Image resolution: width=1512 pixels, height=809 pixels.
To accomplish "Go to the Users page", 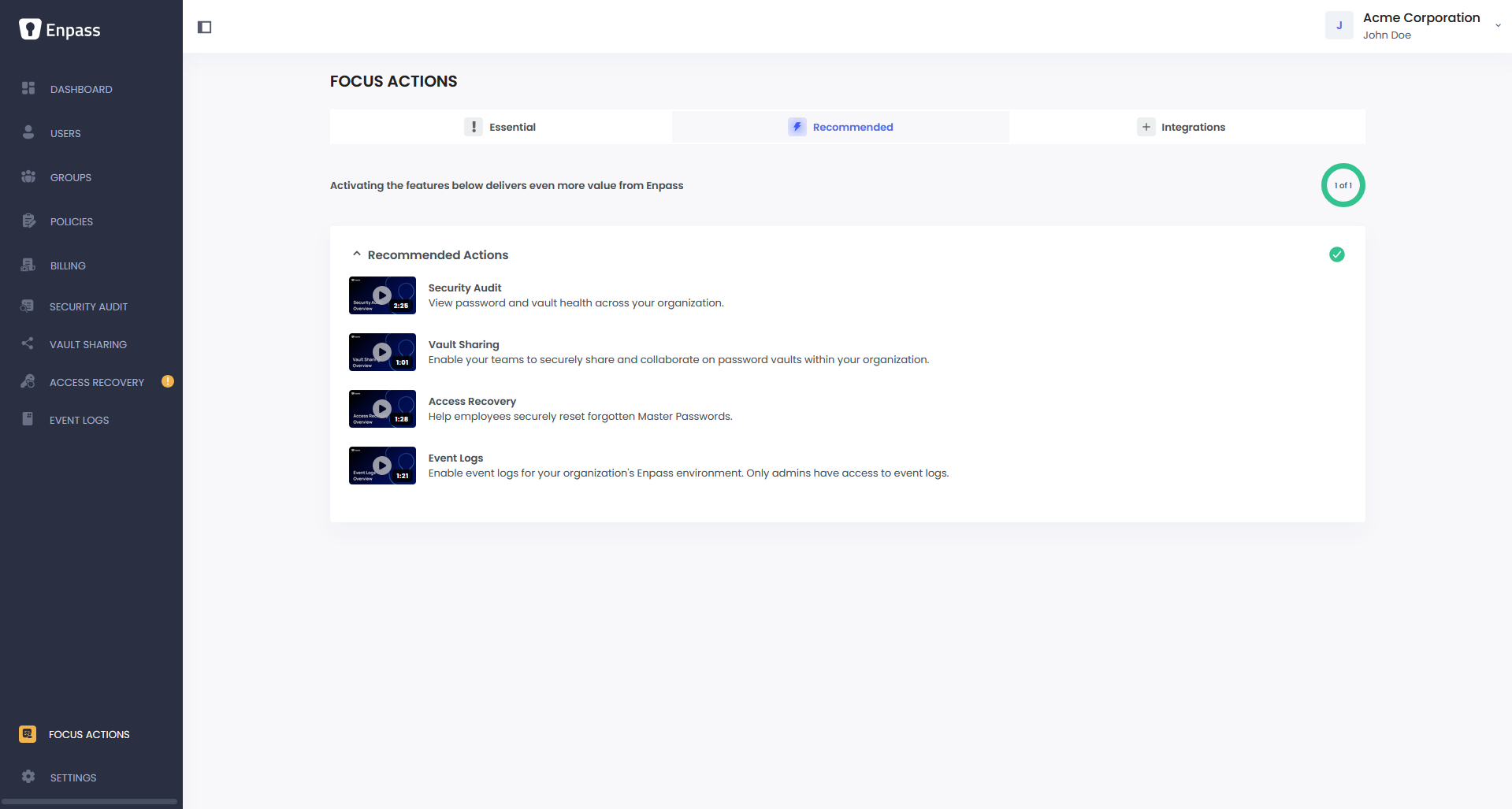I will point(65,133).
